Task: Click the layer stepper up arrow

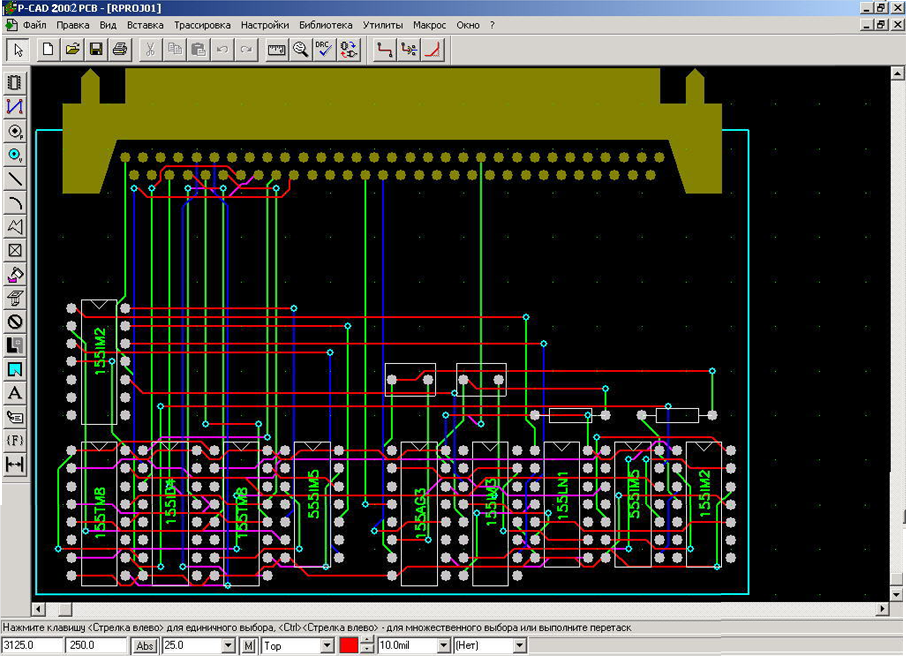Action: pyautogui.click(x=367, y=642)
